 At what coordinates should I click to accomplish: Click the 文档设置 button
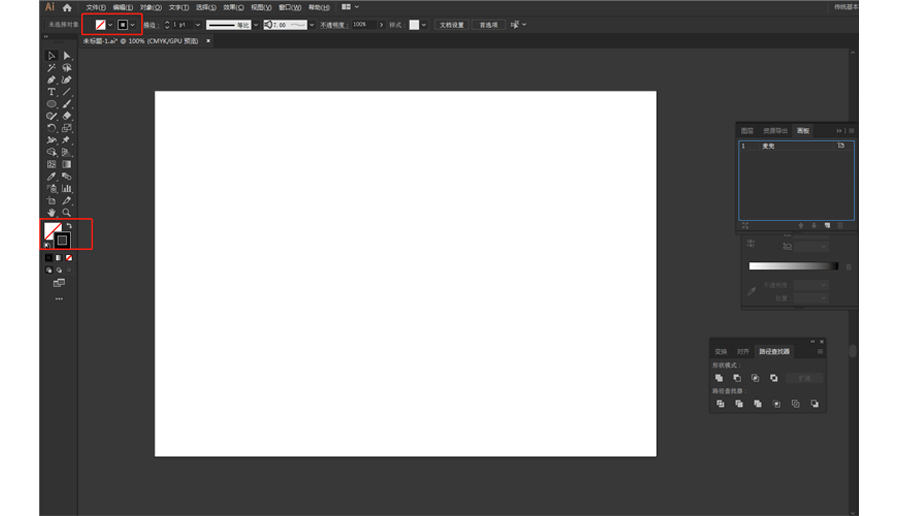452,25
